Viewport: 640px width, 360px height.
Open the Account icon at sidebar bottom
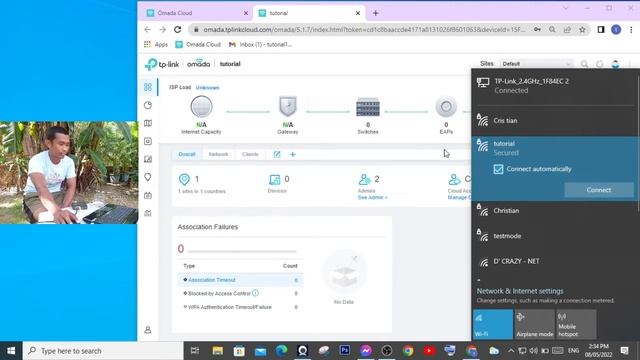point(148,330)
